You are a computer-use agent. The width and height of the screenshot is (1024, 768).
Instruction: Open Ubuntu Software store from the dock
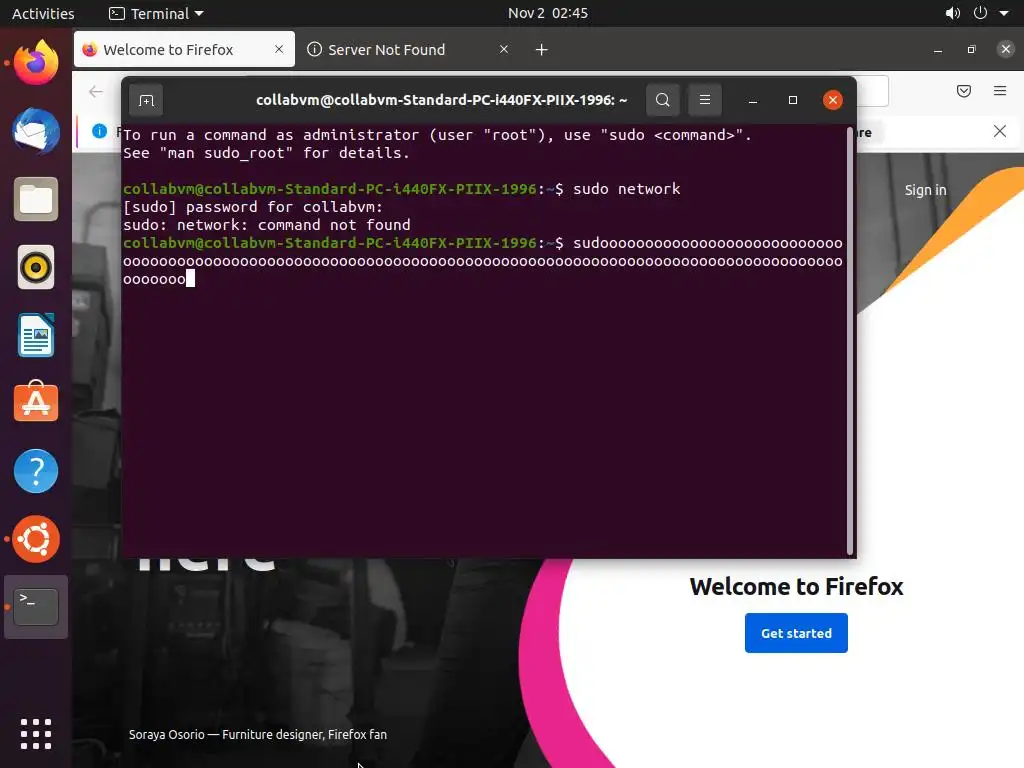[x=36, y=402]
